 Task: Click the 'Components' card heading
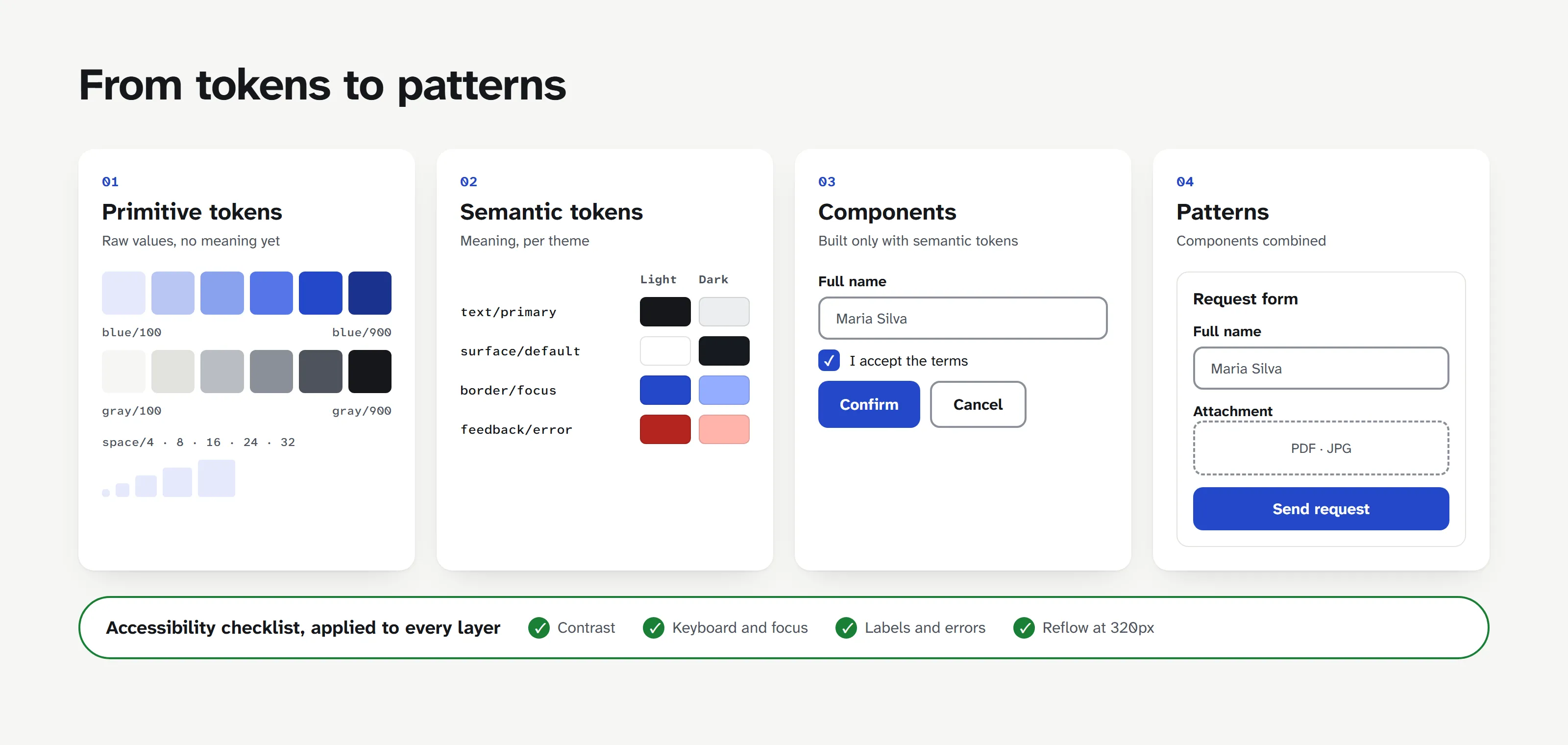click(x=887, y=212)
